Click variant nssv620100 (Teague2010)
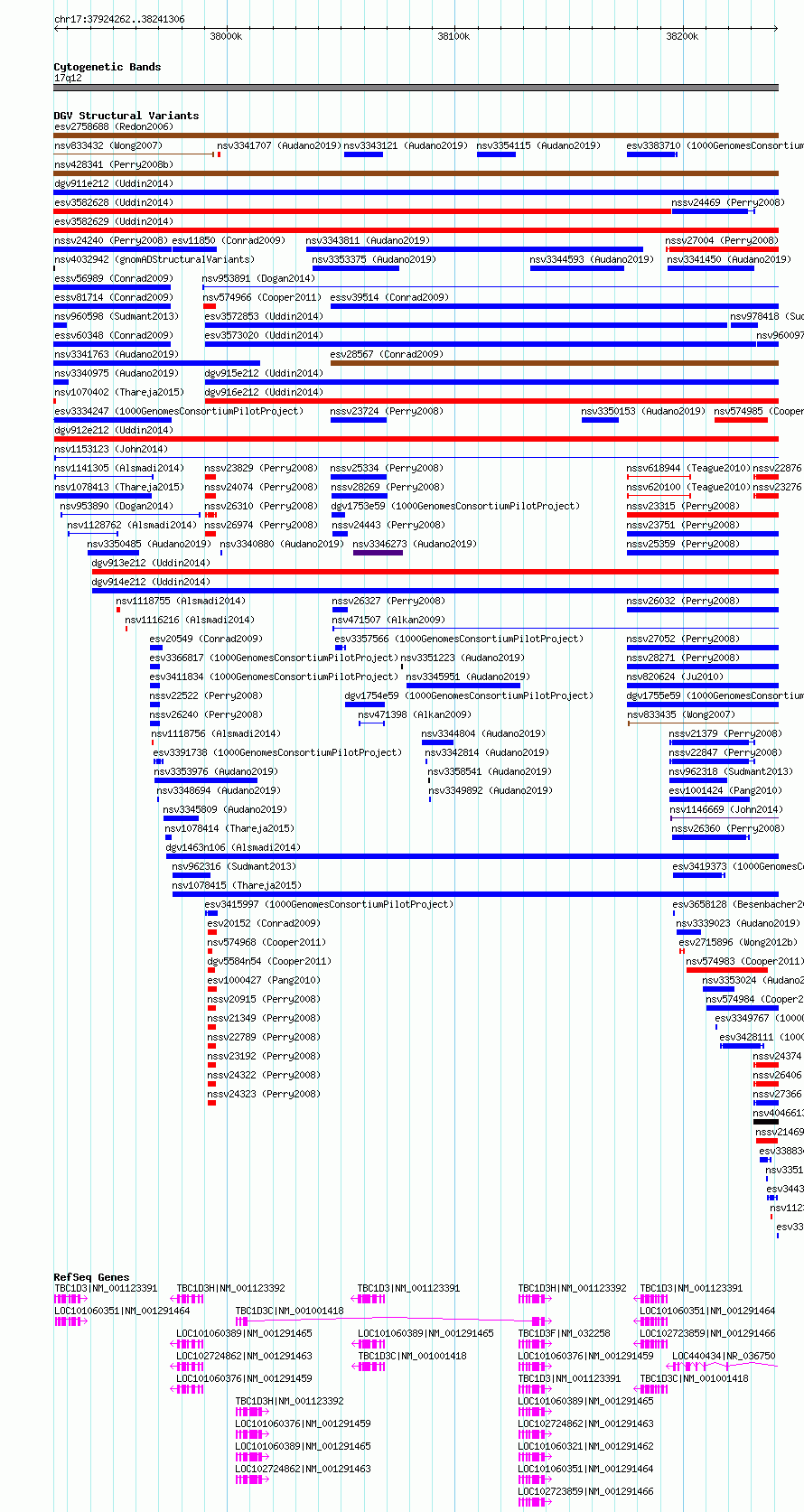Image resolution: width=804 pixels, height=1512 pixels. tap(688, 487)
